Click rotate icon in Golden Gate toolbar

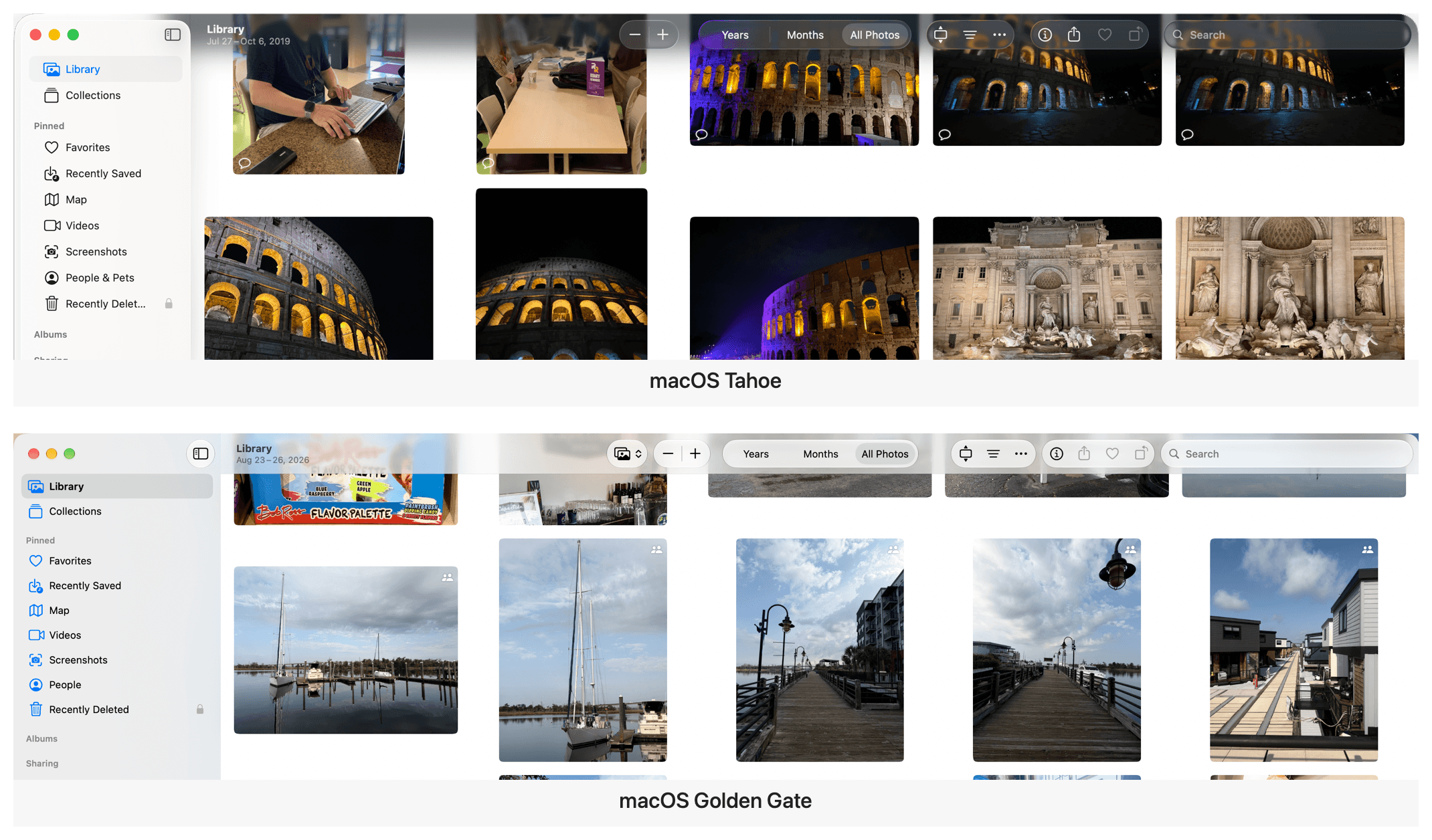[x=1141, y=453]
